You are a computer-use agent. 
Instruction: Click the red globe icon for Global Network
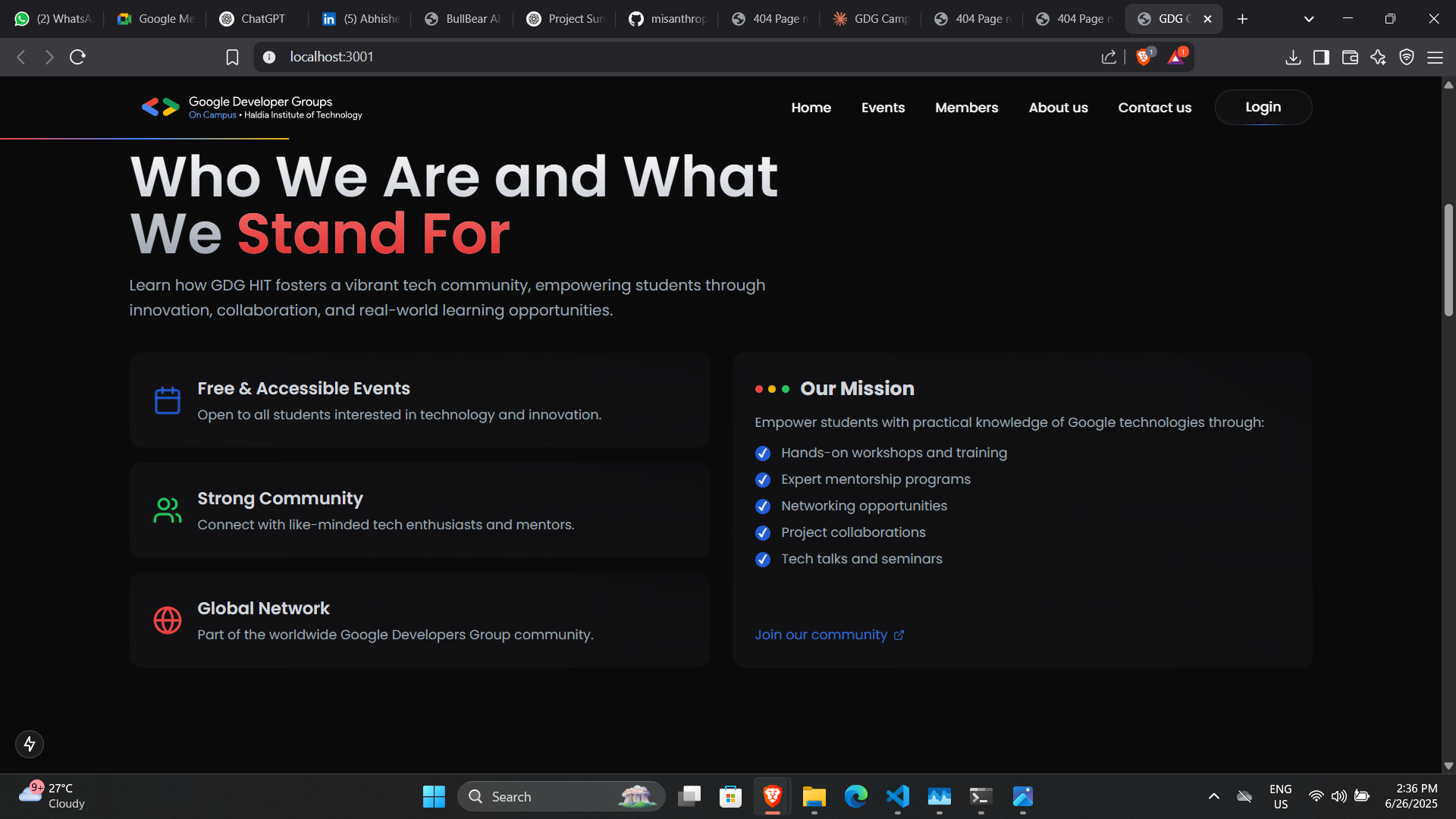[168, 620]
